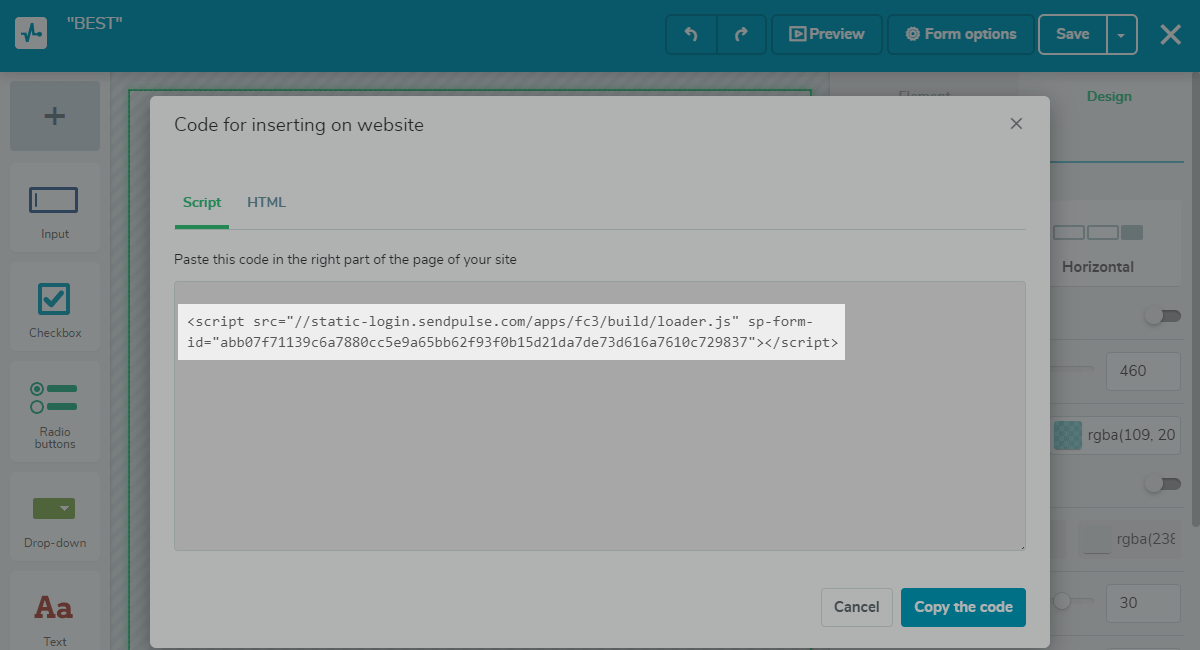Screen dimensions: 1200x650
Task: Open Form options settings
Action: click(960, 34)
